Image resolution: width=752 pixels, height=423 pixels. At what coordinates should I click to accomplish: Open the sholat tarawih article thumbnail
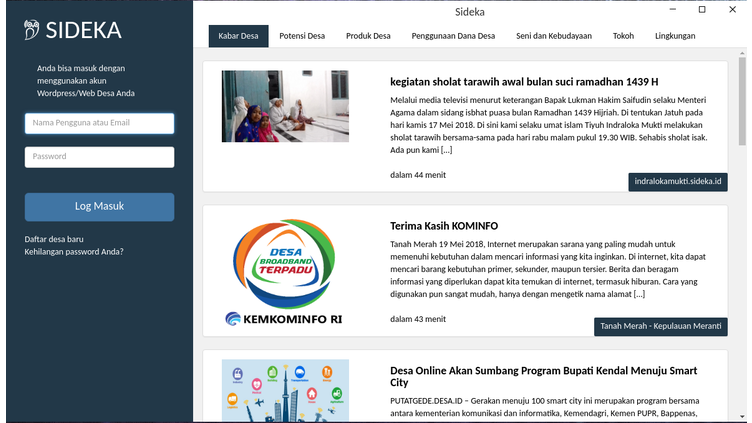285,106
